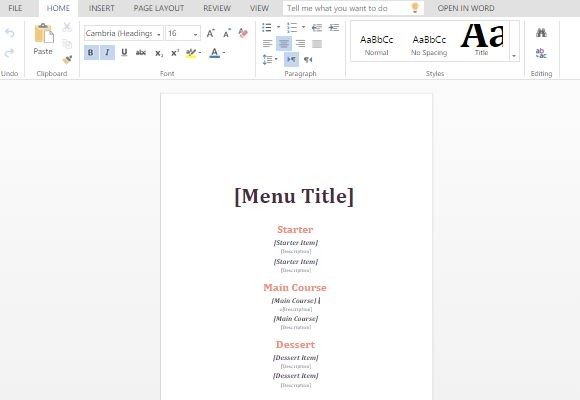Click in Tell me what you want box
The width and height of the screenshot is (580, 400).
[x=353, y=8]
